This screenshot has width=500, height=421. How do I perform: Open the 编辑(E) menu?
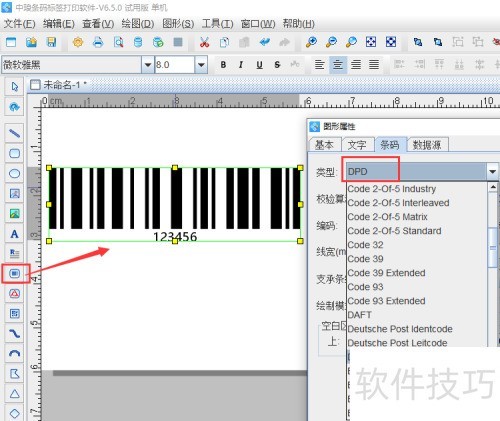click(x=59, y=24)
